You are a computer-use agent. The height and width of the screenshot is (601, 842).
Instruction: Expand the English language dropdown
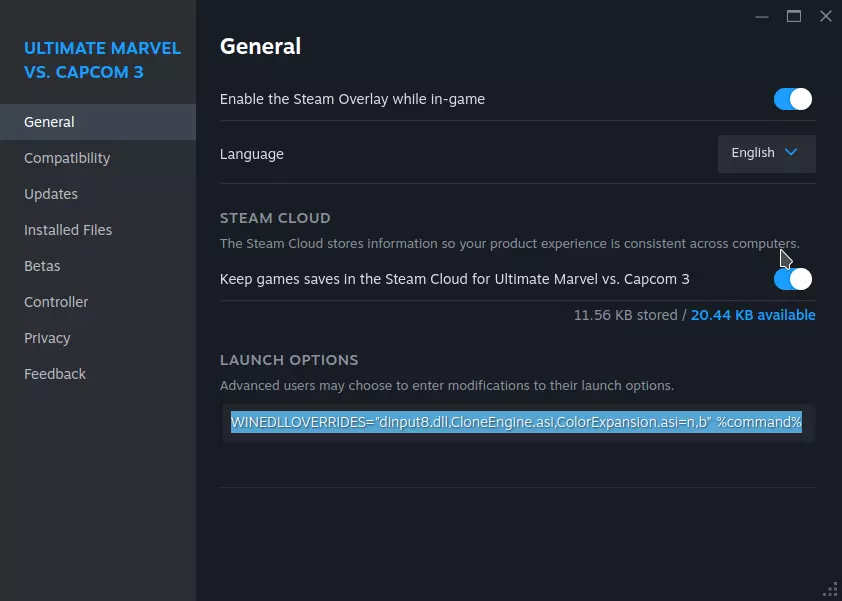pos(766,154)
